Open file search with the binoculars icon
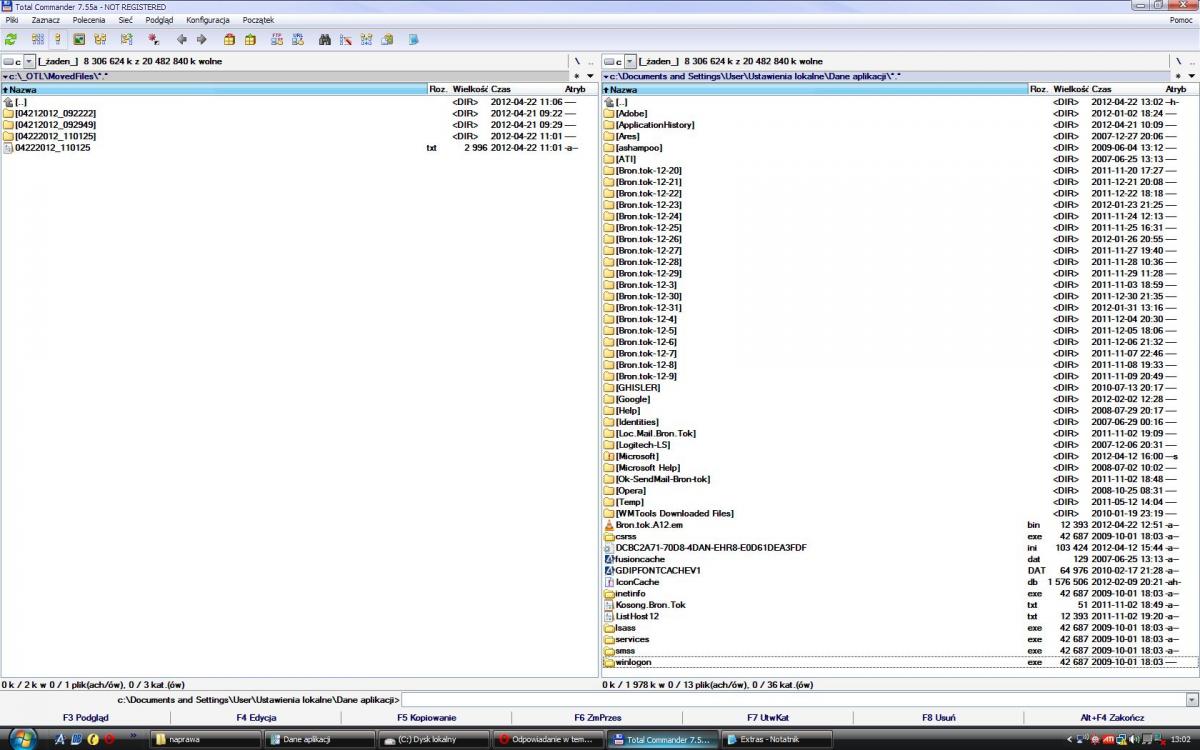 coord(325,40)
